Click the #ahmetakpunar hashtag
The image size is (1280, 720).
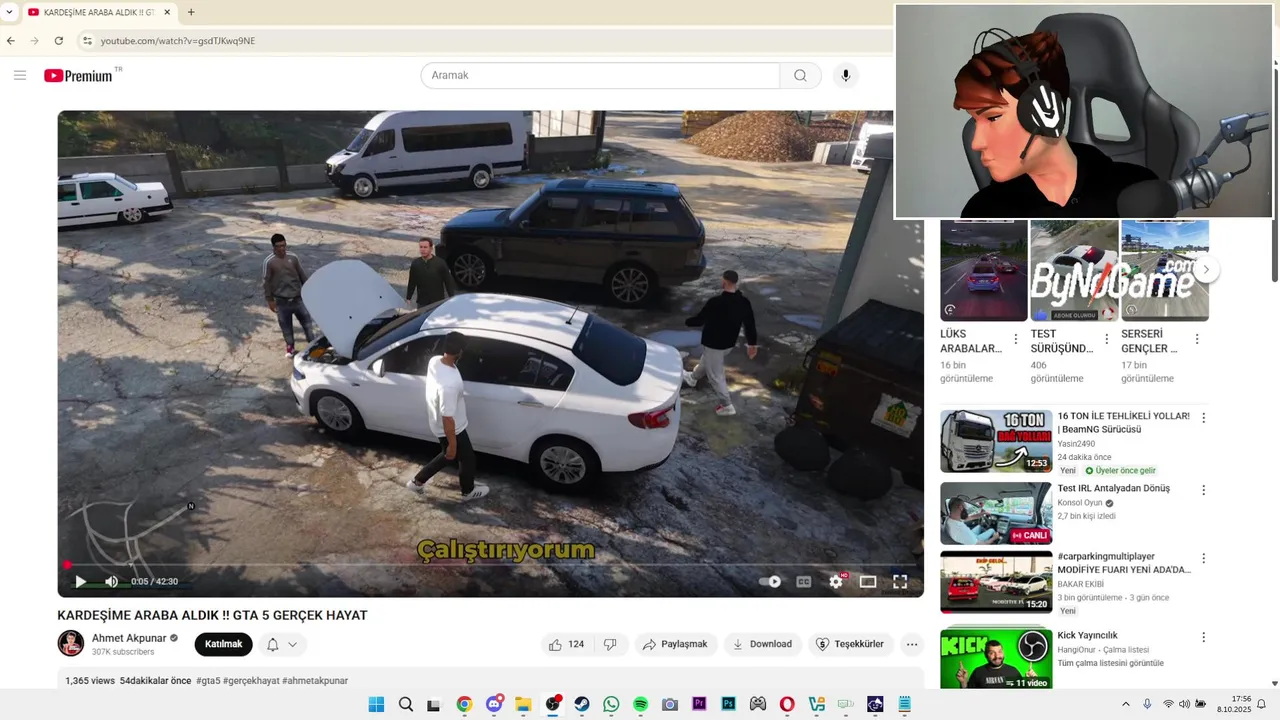tap(315, 680)
